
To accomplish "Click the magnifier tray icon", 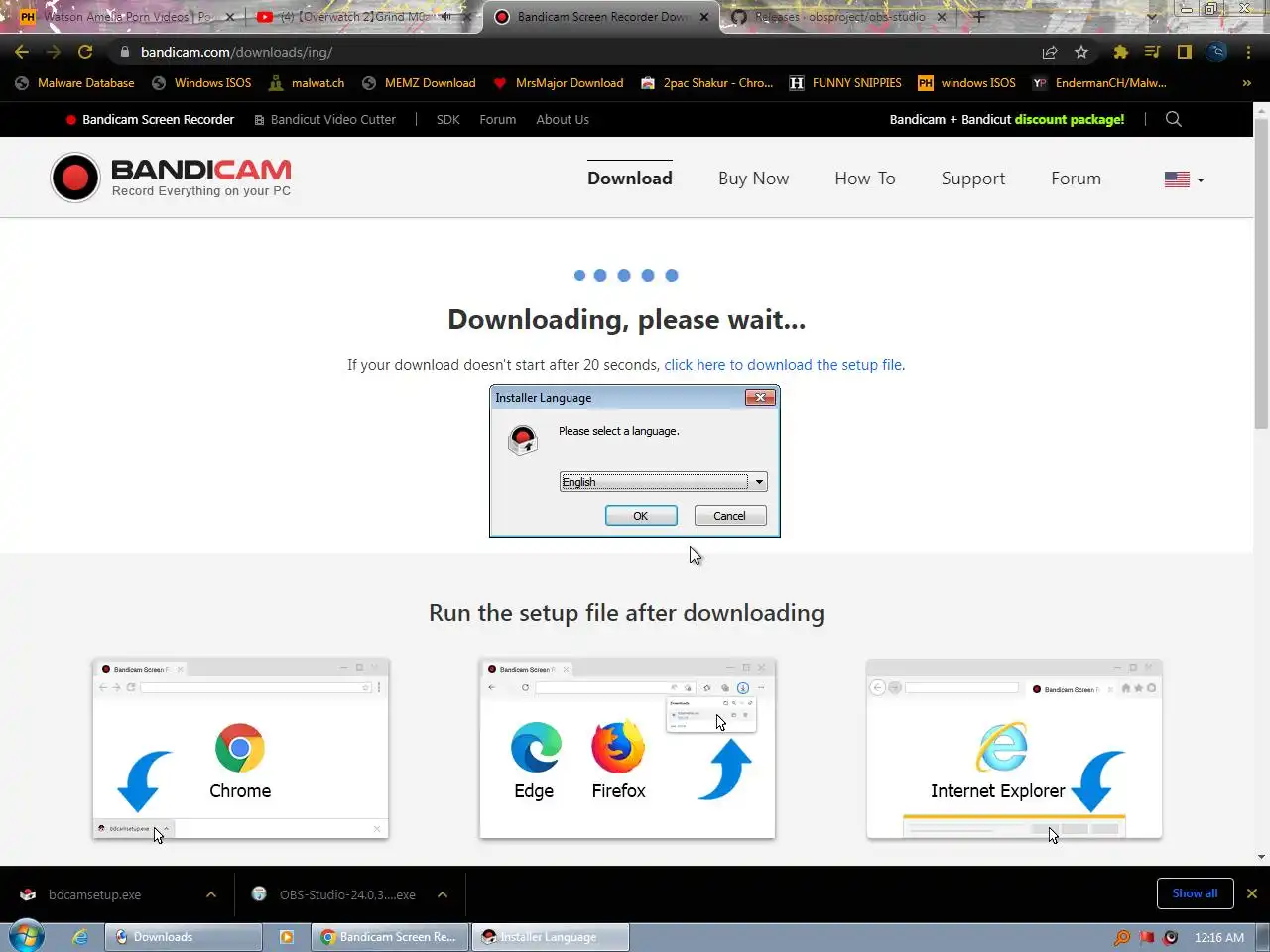I will pos(1122,937).
